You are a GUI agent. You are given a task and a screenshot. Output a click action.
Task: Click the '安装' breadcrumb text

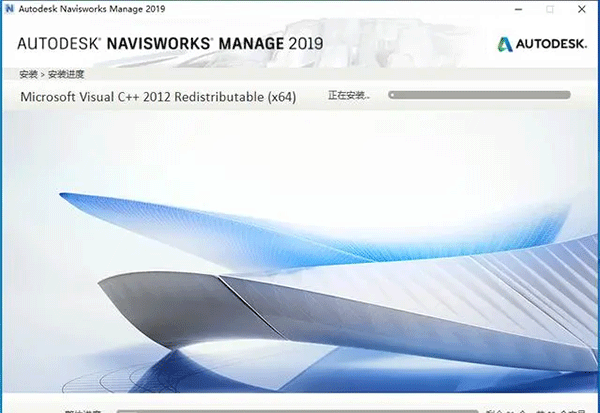pos(28,74)
